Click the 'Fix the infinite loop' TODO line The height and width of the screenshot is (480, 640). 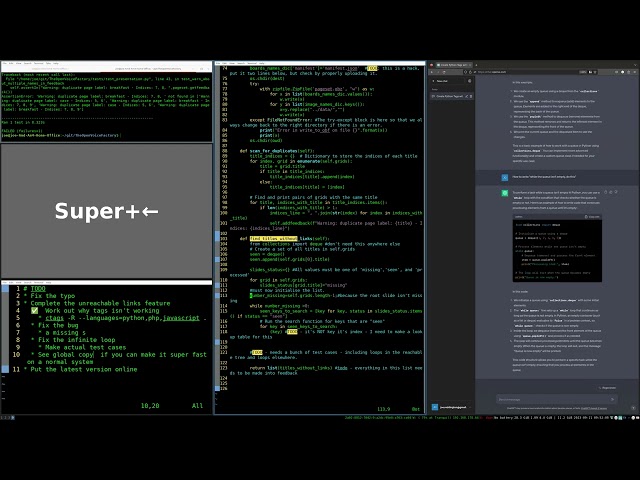point(73,340)
